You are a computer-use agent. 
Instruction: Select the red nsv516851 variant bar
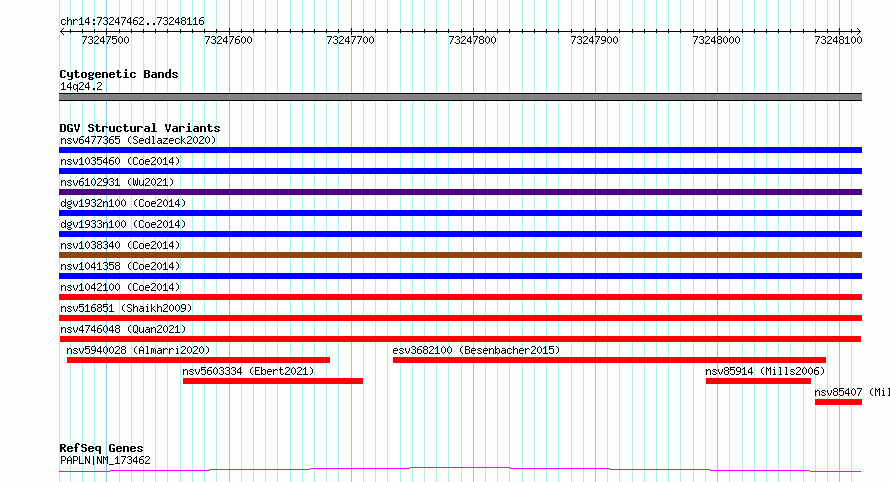pos(460,318)
